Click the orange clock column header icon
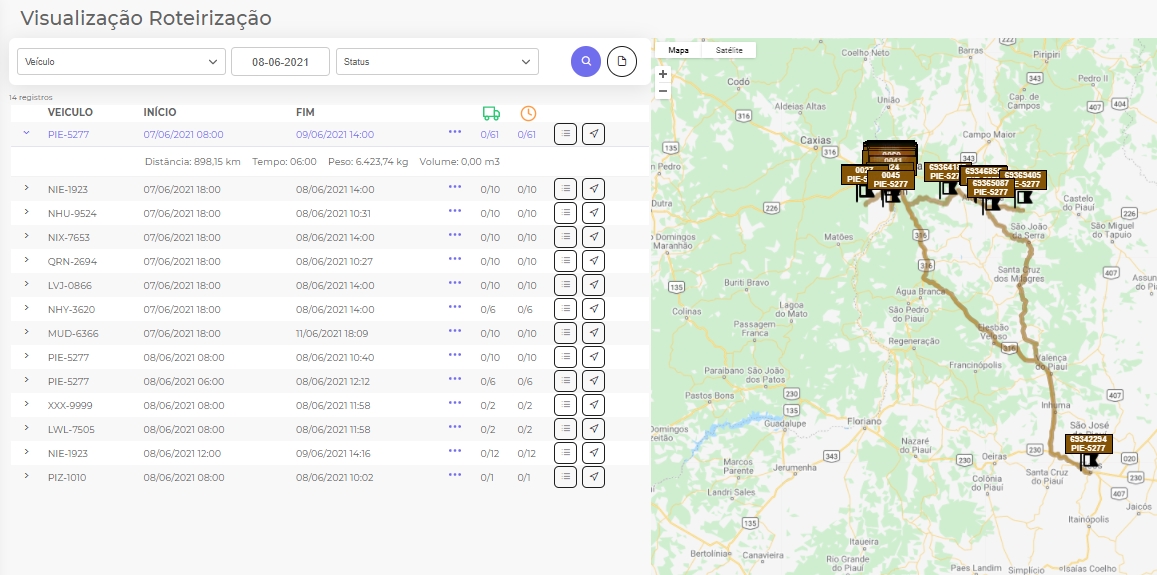This screenshot has width=1157, height=575. (528, 113)
